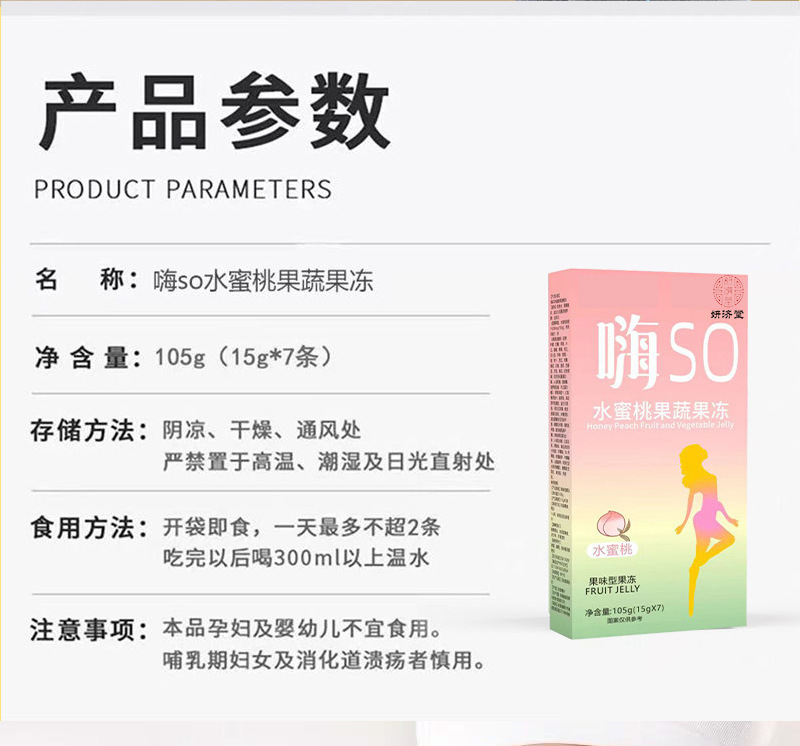Viewport: 800px width, 746px height.
Task: Click the 水蜜桃 flavor badge on box
Action: coord(612,550)
